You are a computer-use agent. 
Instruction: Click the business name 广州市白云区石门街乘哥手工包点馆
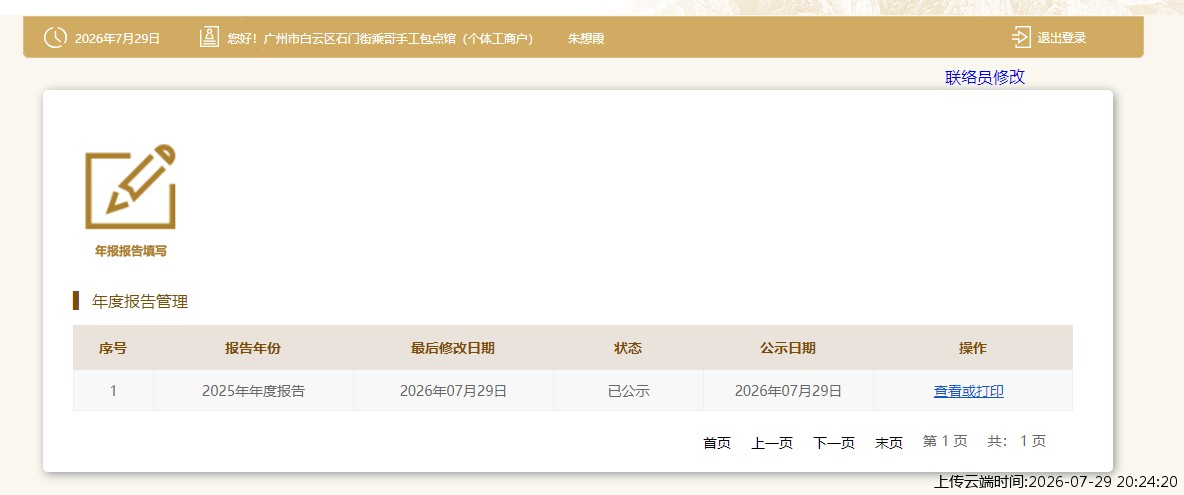(x=359, y=38)
